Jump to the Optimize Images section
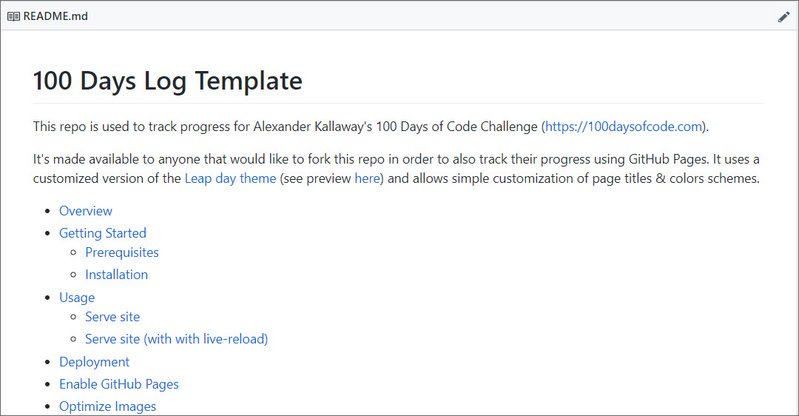The height and width of the screenshot is (416, 799). pyautogui.click(x=108, y=406)
